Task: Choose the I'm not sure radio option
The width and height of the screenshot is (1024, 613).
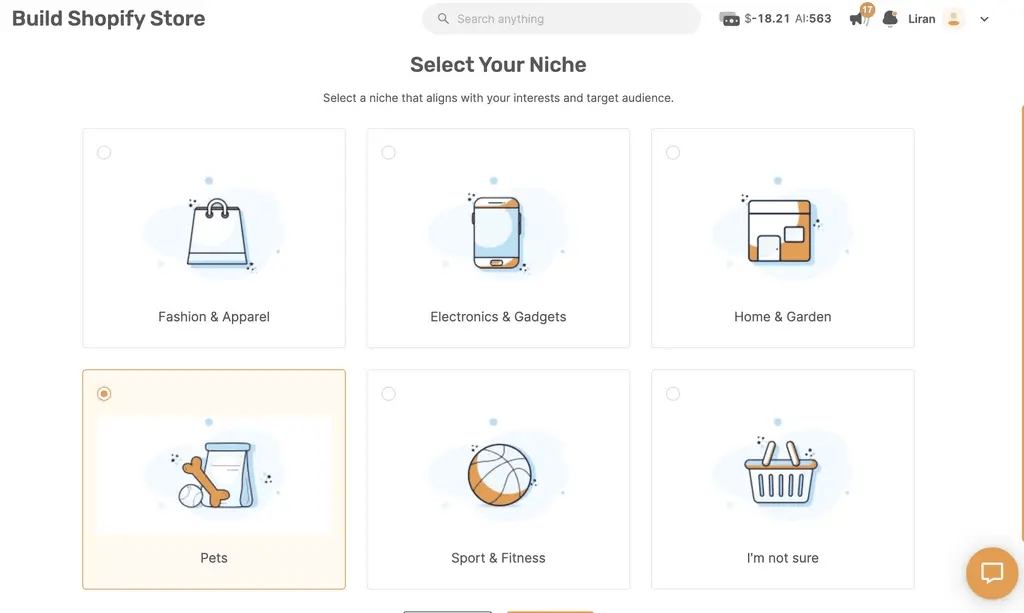Action: tap(673, 394)
